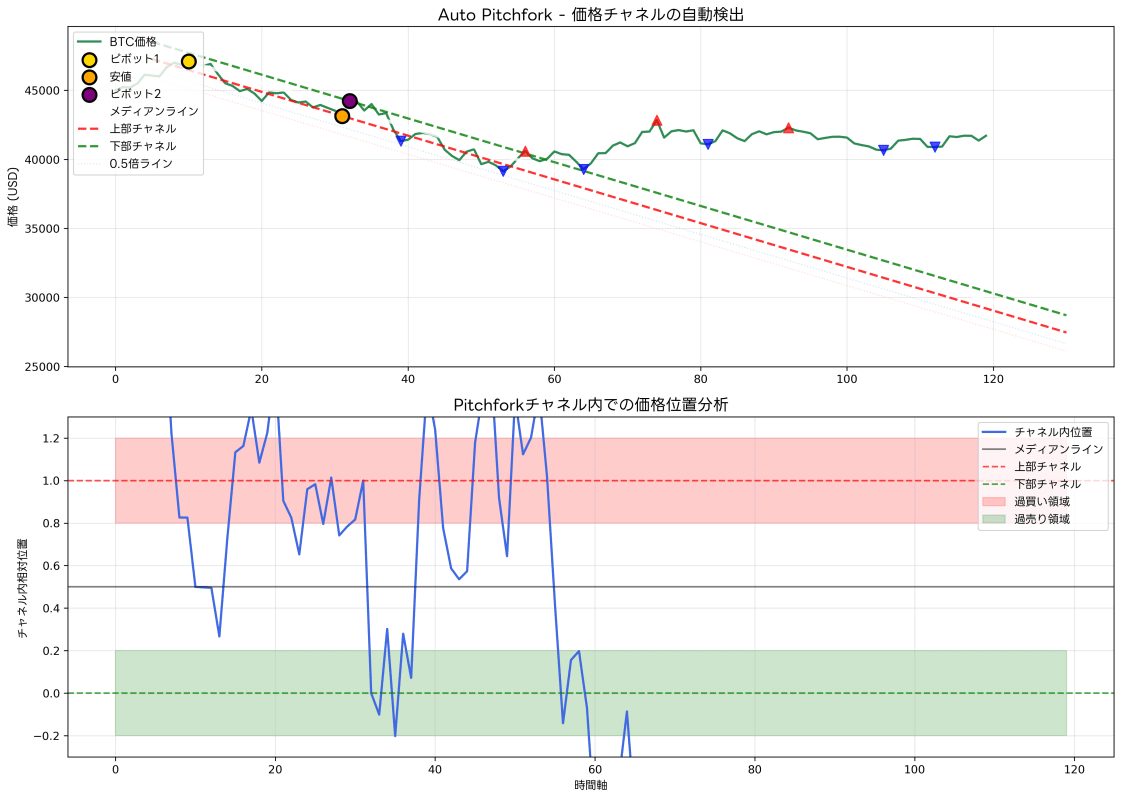Click the 0.8 tick on the bottom chart axis

(52, 524)
